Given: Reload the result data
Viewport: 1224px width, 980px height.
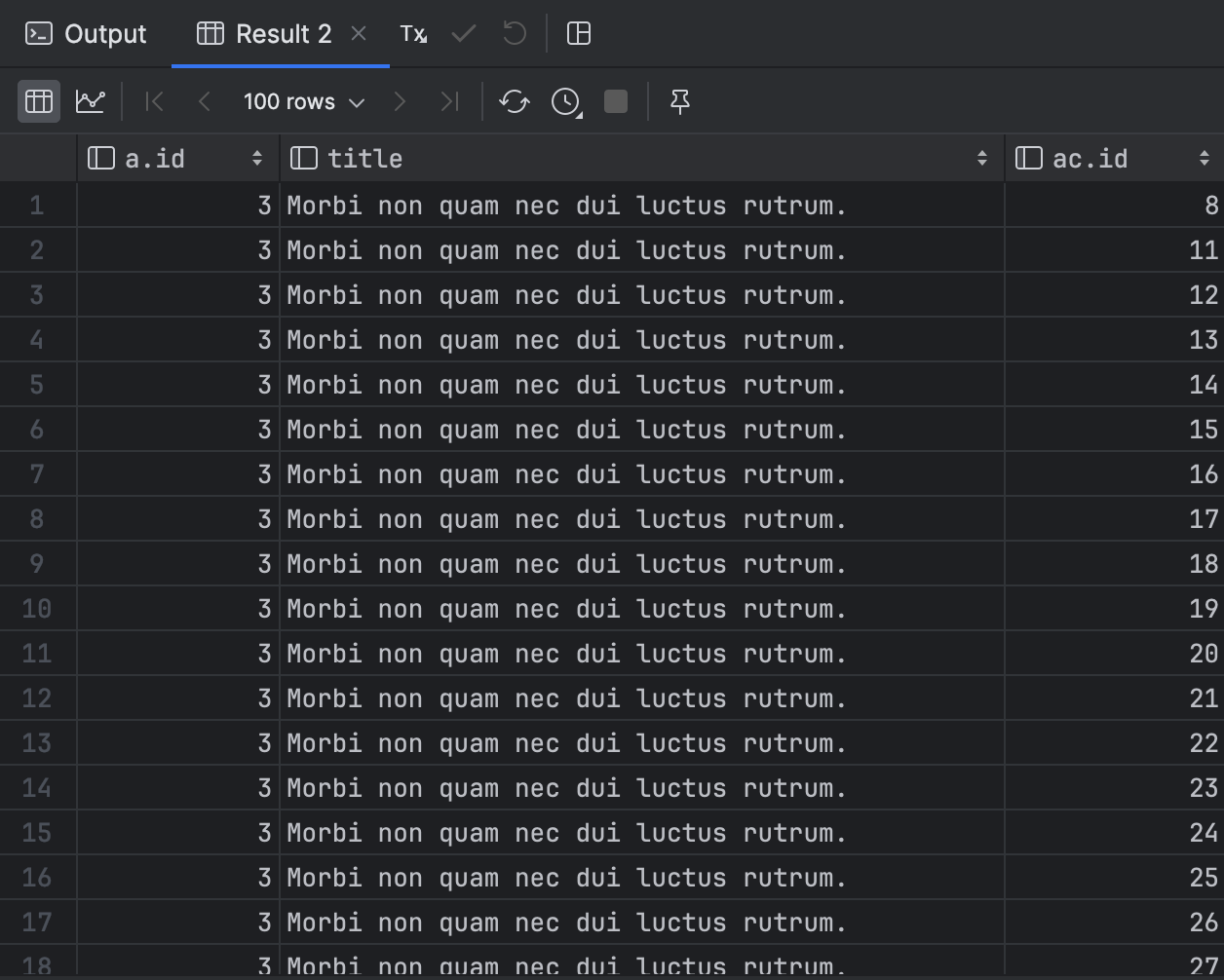Looking at the screenshot, I should [515, 101].
